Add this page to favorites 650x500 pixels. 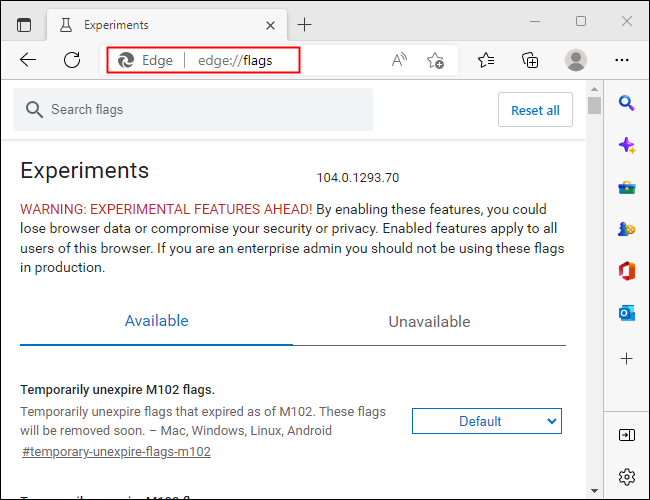click(x=435, y=60)
